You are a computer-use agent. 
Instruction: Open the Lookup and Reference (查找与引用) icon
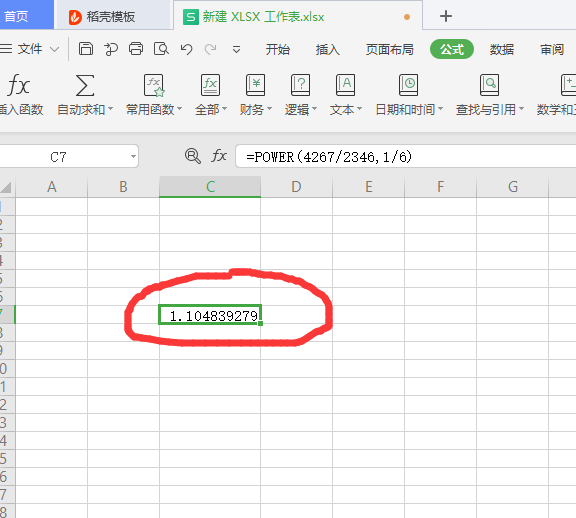point(489,85)
